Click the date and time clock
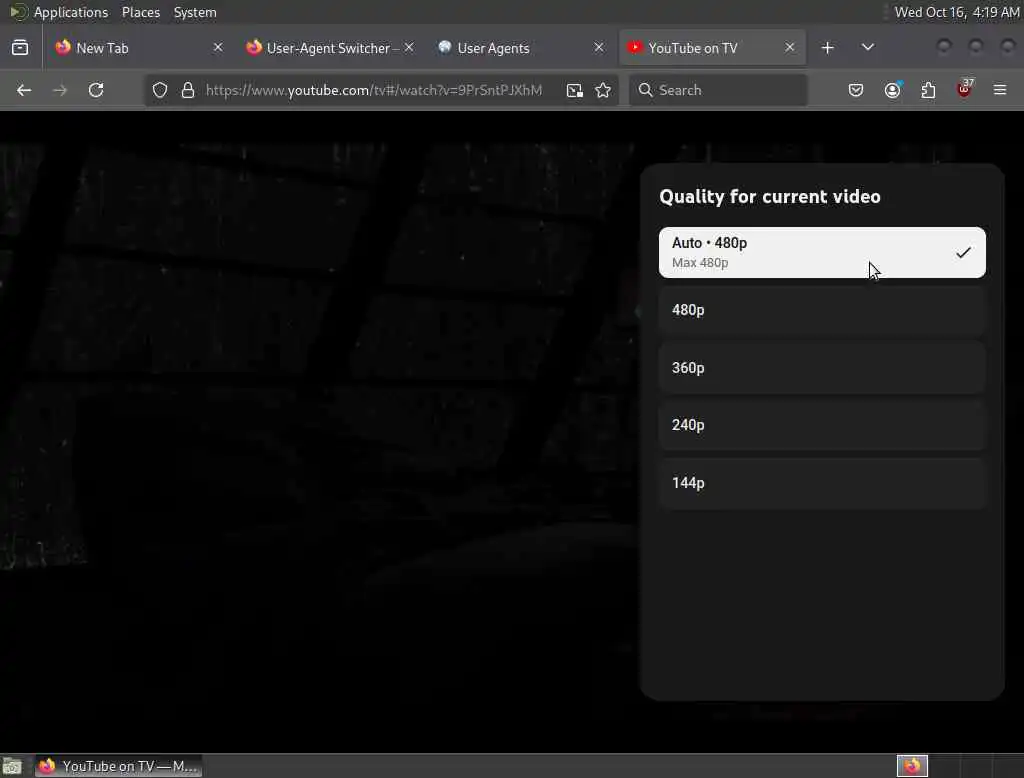 (x=957, y=12)
